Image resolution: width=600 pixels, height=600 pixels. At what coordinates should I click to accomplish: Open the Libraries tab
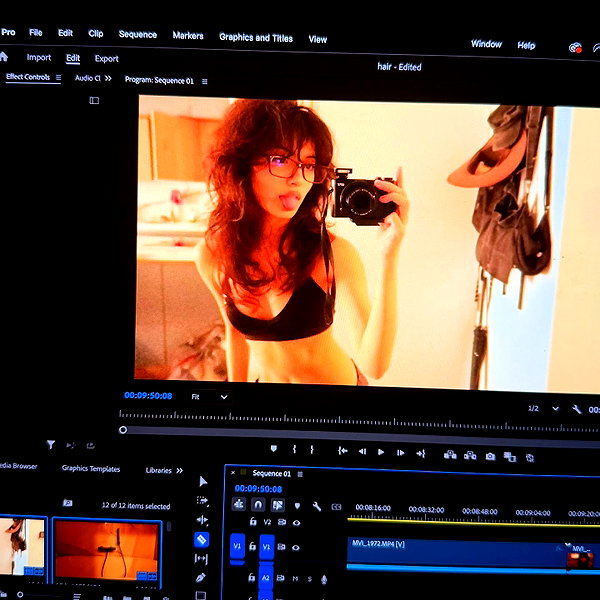[158, 470]
